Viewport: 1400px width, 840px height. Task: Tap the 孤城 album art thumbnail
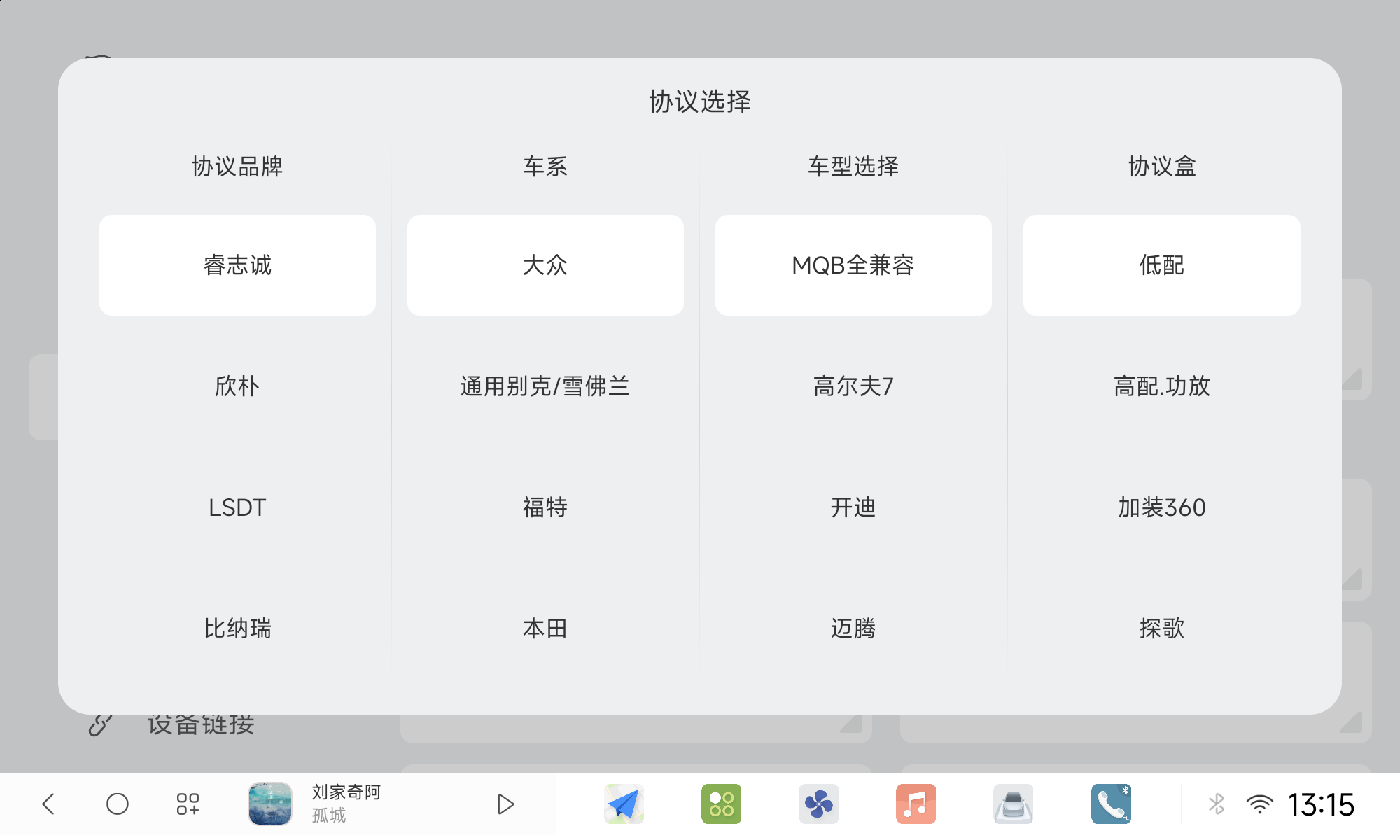269,804
